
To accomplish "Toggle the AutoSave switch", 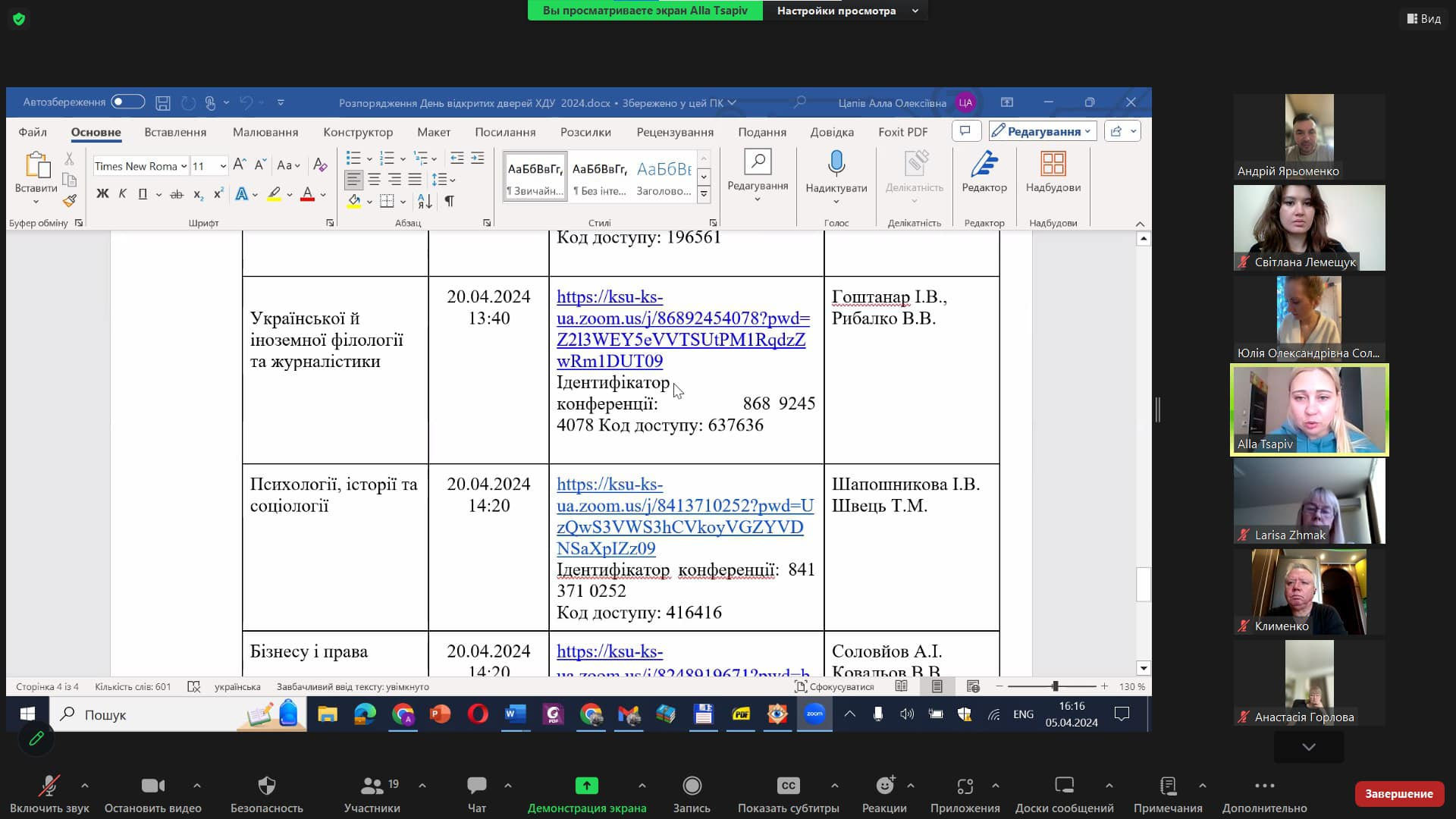I will point(127,102).
